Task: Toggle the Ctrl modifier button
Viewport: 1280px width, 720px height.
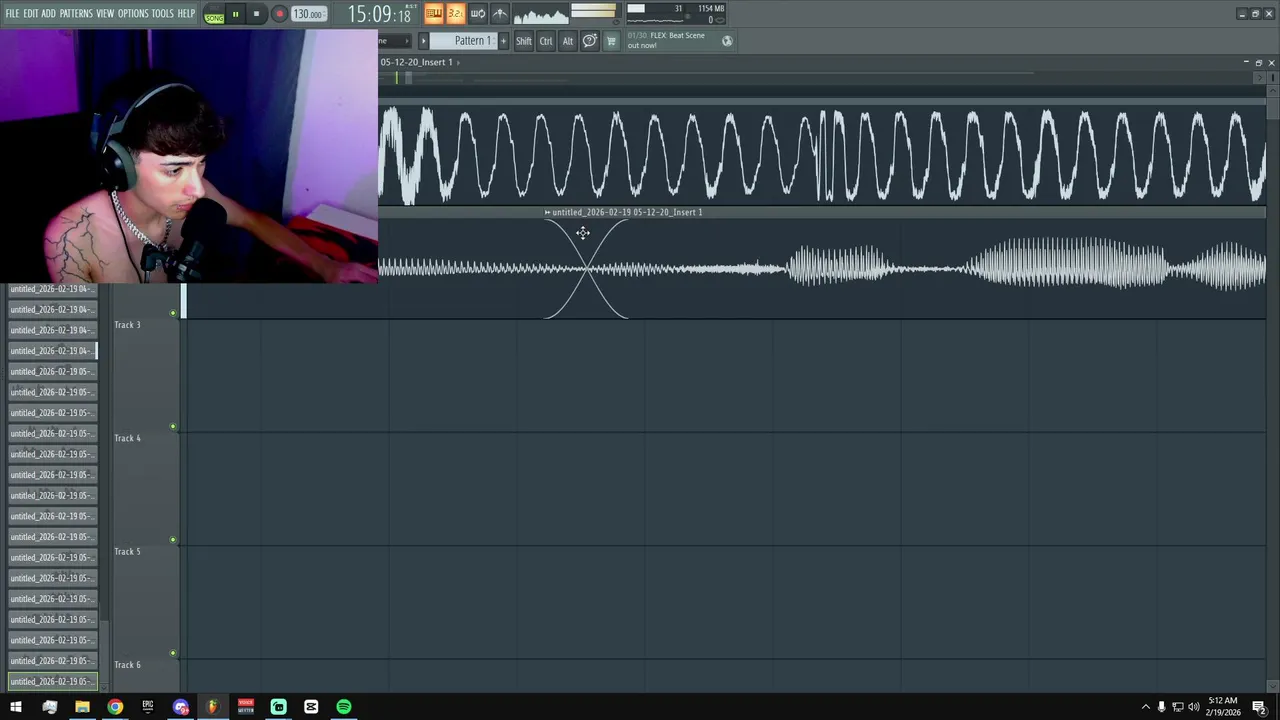Action: [546, 41]
